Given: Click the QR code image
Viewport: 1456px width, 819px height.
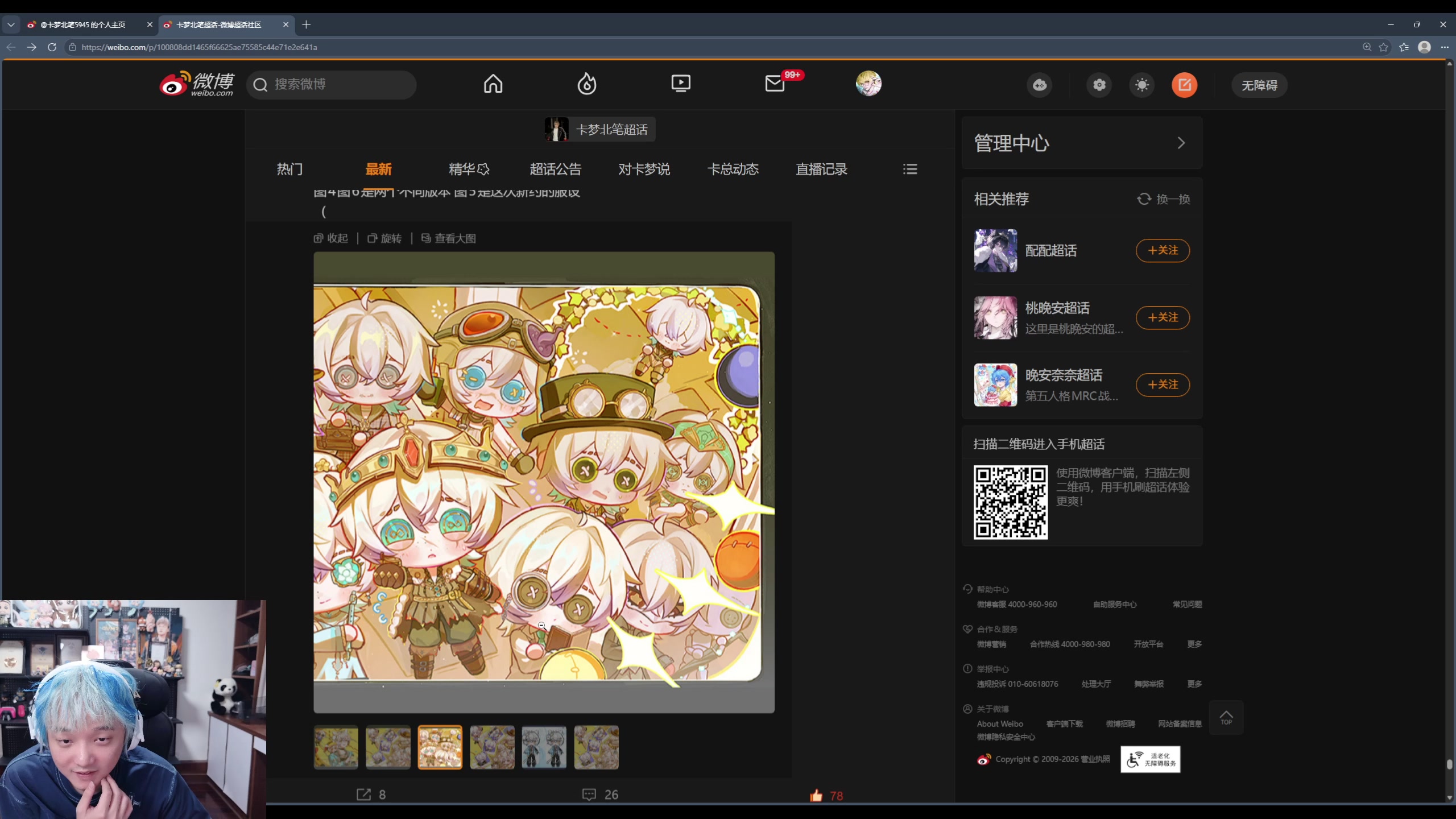Looking at the screenshot, I should [x=1011, y=502].
